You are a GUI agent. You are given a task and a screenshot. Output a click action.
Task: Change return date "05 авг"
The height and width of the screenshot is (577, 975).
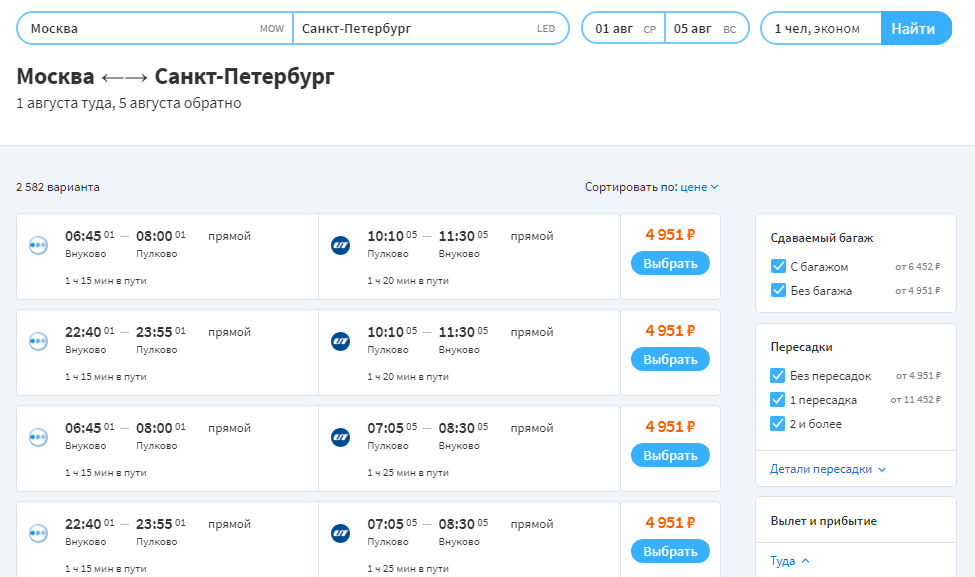point(705,29)
